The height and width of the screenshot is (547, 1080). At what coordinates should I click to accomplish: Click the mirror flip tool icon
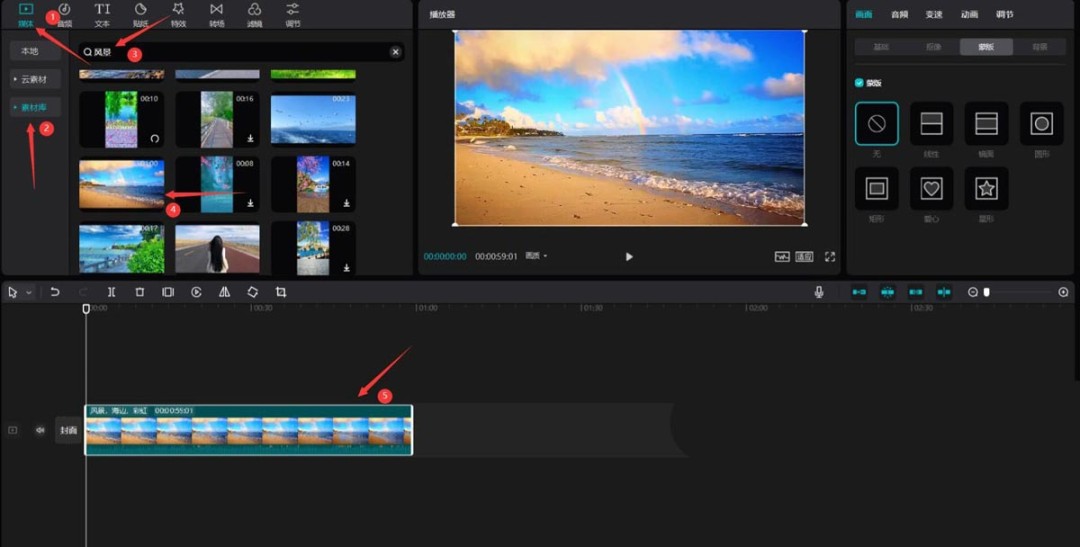pyautogui.click(x=224, y=292)
